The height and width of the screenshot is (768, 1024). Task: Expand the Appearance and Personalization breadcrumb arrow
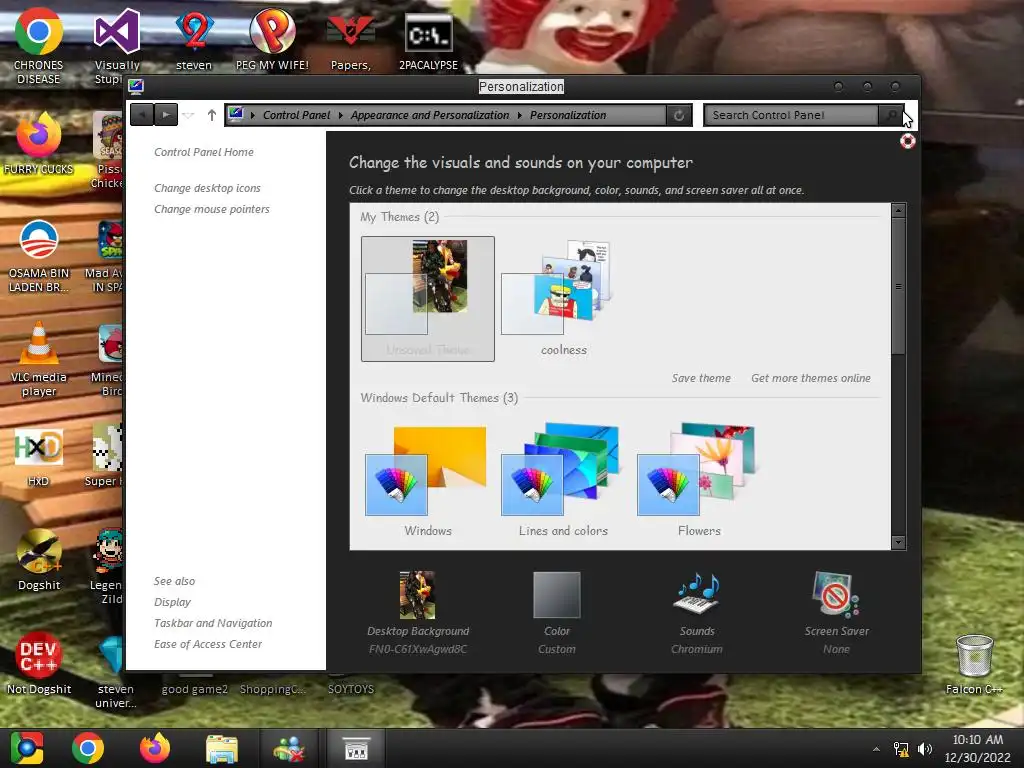520,116
